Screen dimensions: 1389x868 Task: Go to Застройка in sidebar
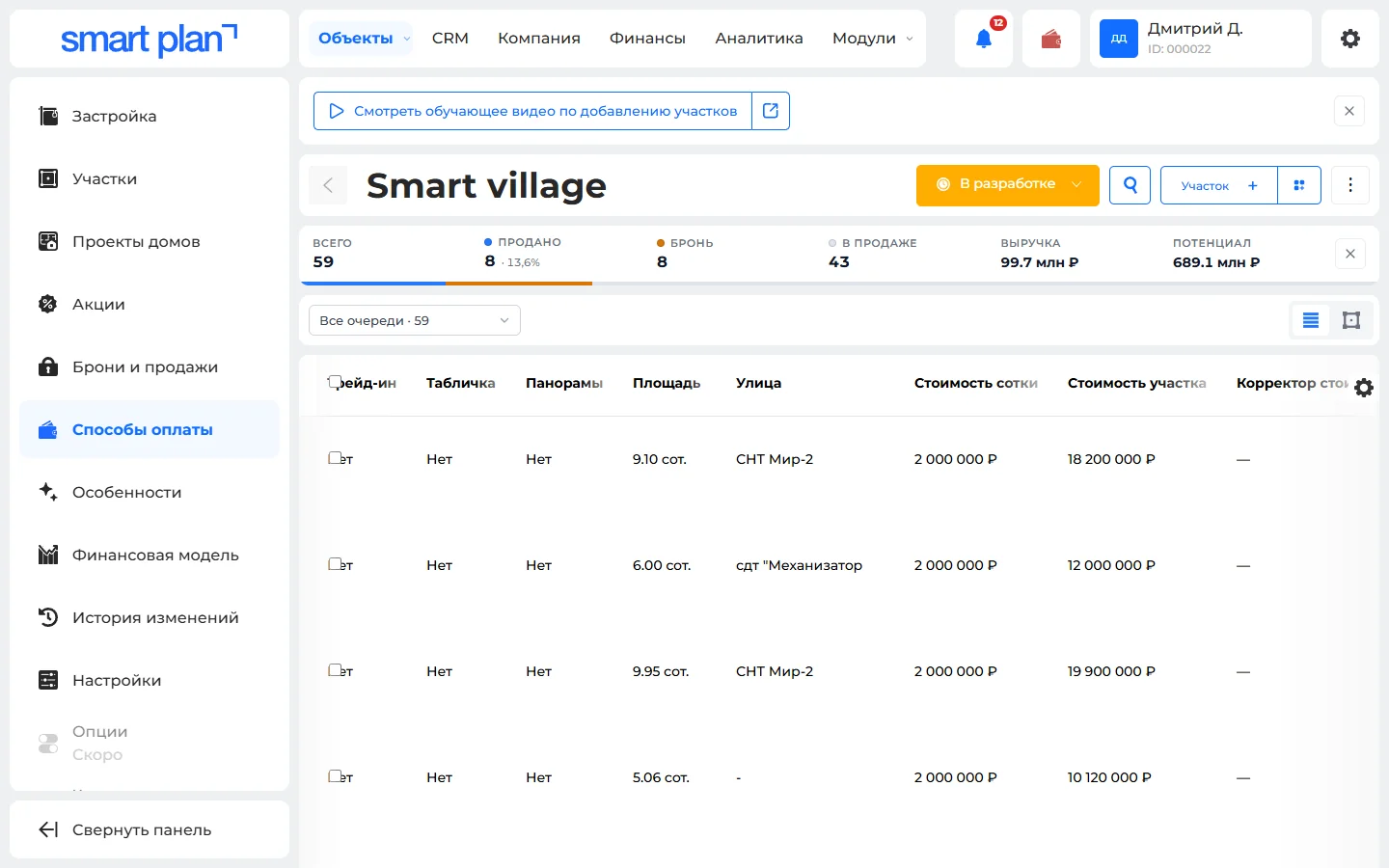pos(150,116)
